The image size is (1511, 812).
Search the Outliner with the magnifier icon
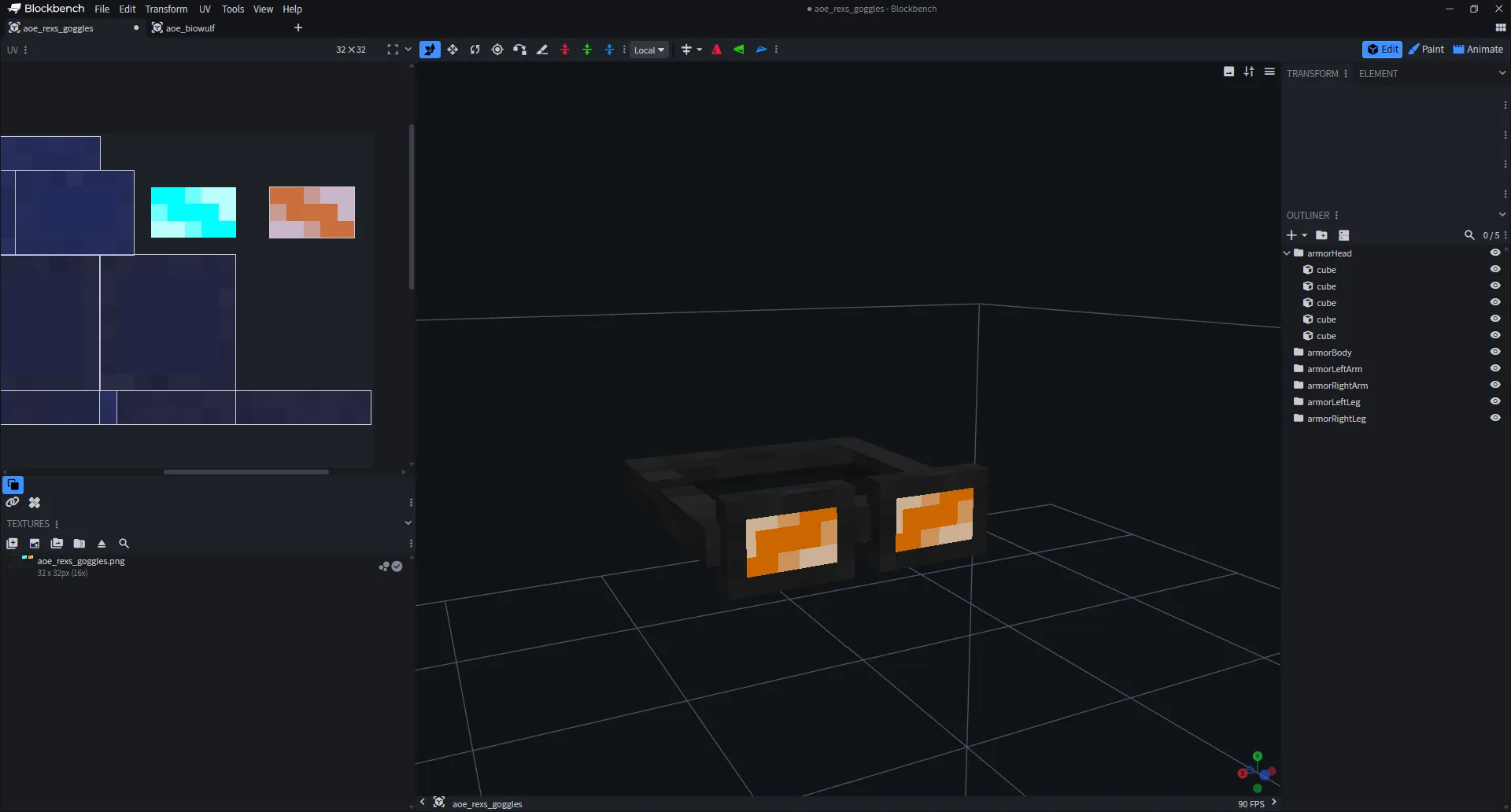tap(1469, 235)
